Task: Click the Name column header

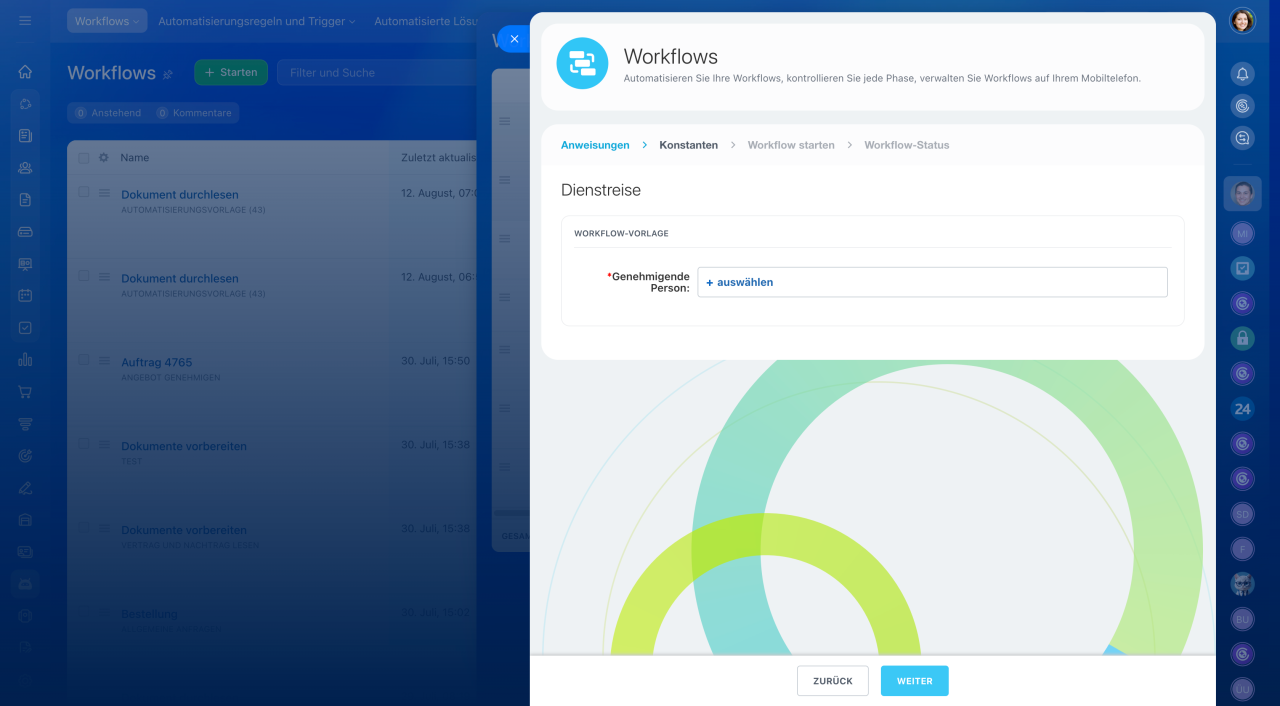Action: 135,158
